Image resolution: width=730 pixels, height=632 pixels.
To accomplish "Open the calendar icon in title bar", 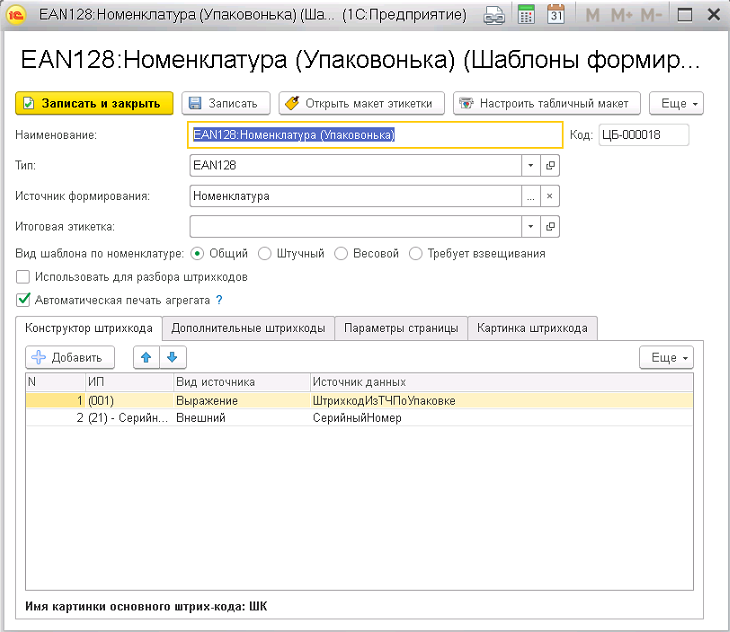I will 556,15.
